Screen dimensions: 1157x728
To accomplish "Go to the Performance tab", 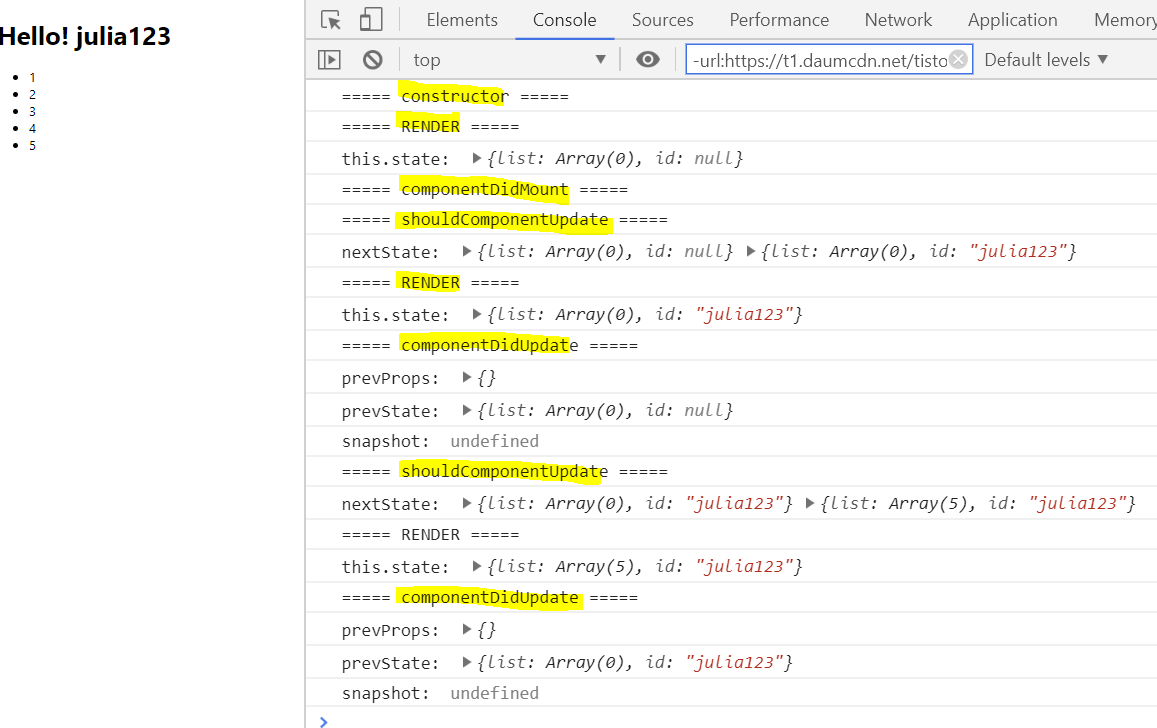I will pos(779,20).
